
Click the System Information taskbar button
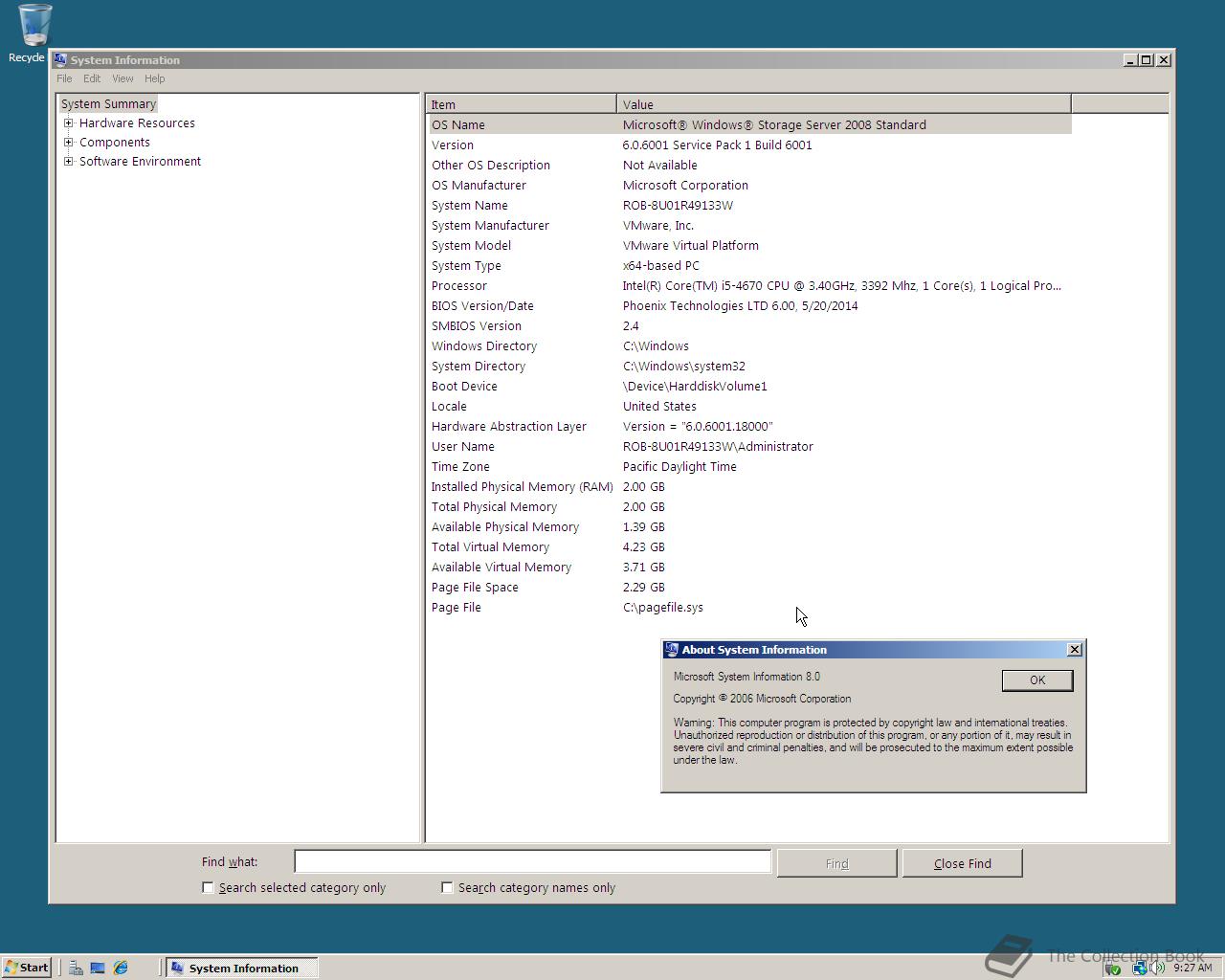coord(241,968)
